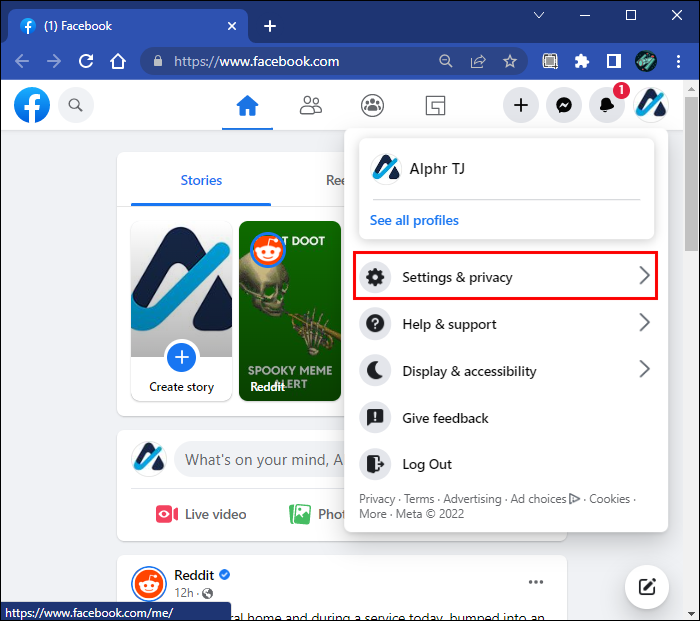Click the Create story card

[181, 311]
